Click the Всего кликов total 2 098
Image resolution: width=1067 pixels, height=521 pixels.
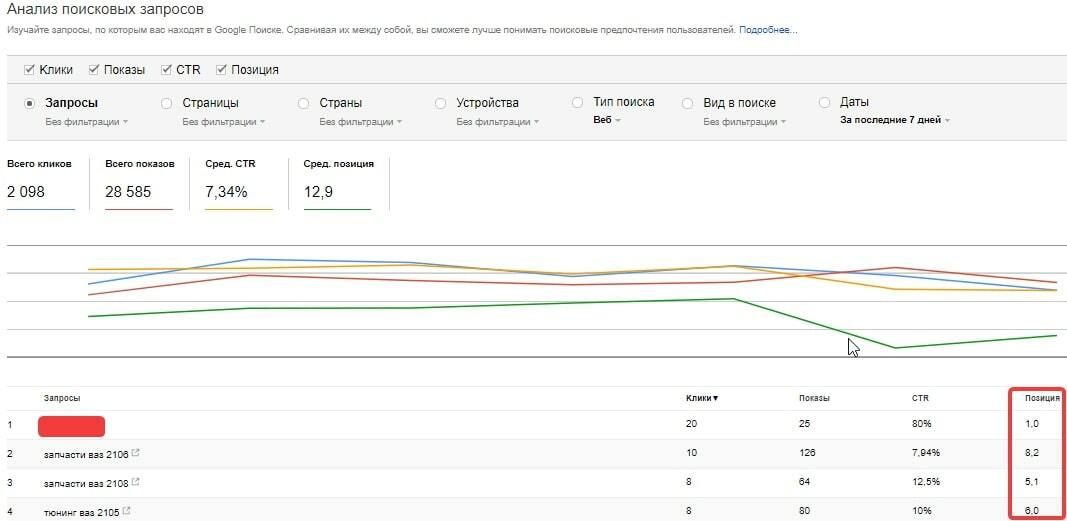coord(26,192)
